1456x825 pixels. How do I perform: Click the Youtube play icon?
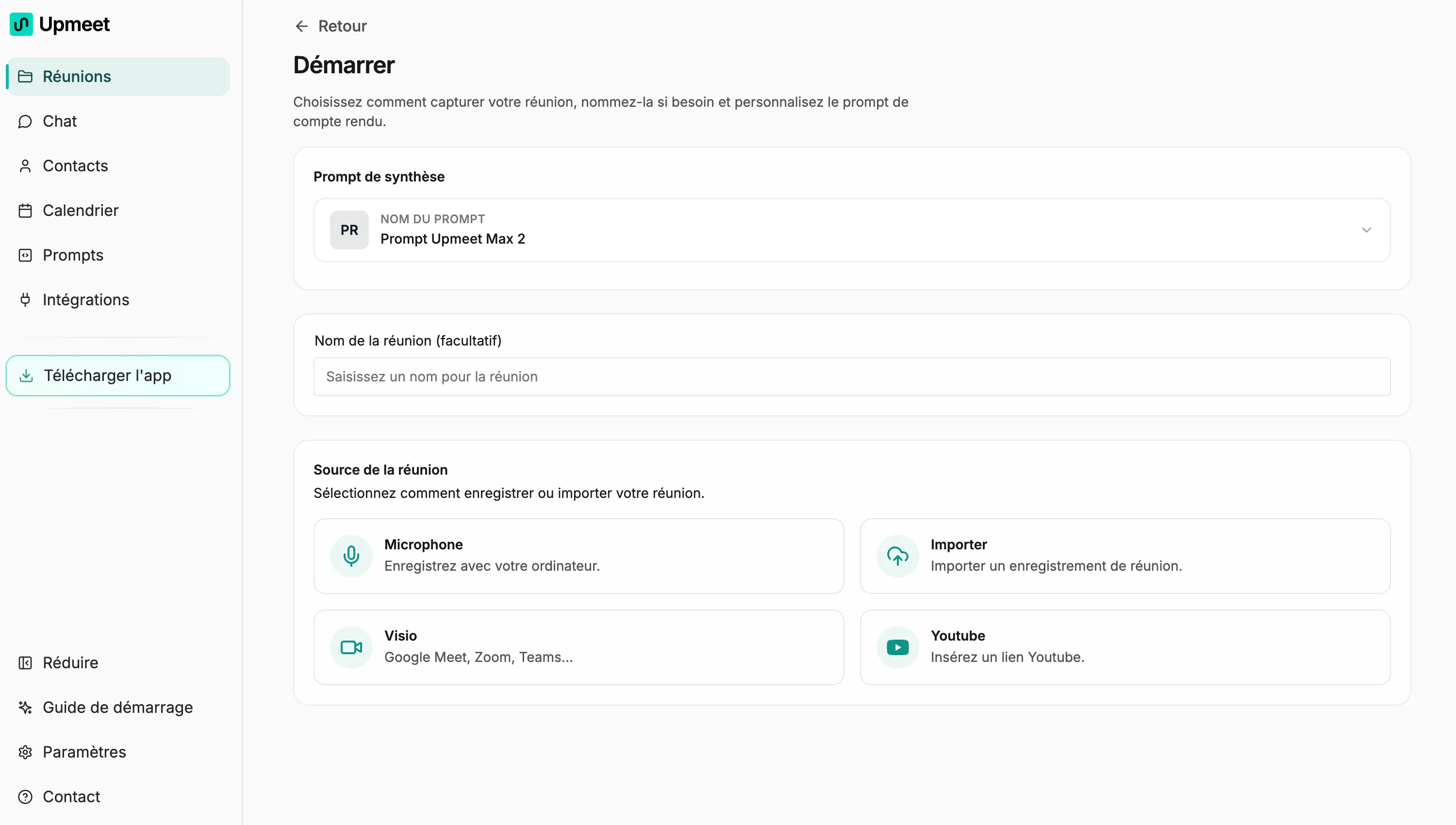pos(897,647)
